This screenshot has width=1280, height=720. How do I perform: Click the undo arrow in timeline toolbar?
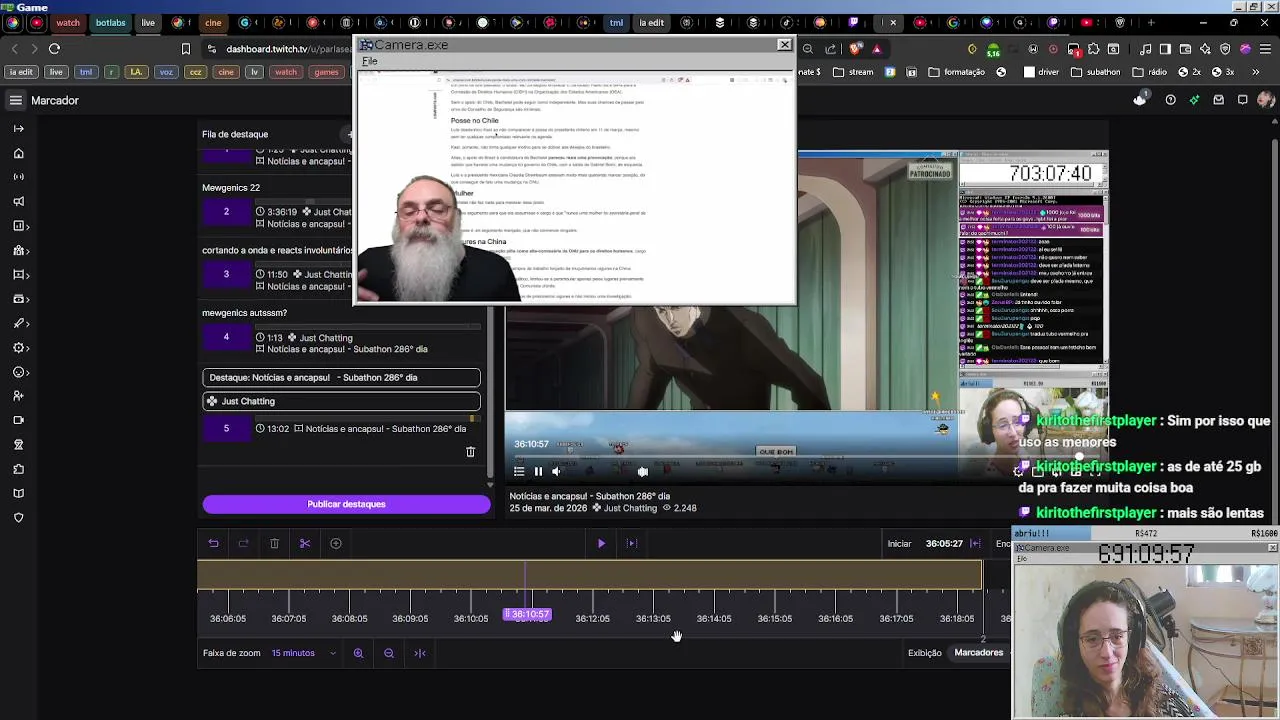pyautogui.click(x=213, y=543)
